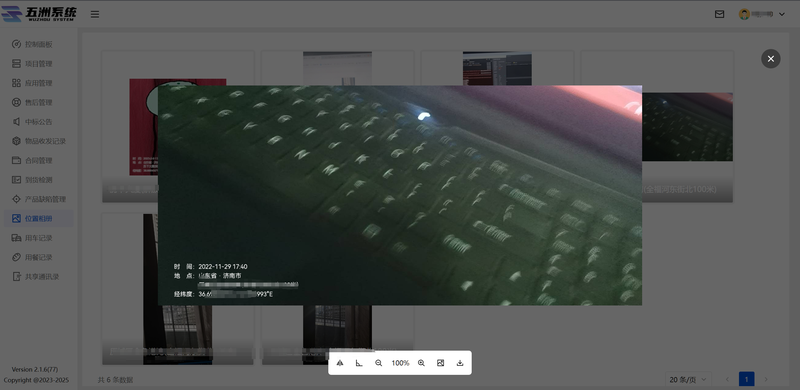
Task: Click the rotate angle icon in viewer toolbar
Action: tap(359, 363)
